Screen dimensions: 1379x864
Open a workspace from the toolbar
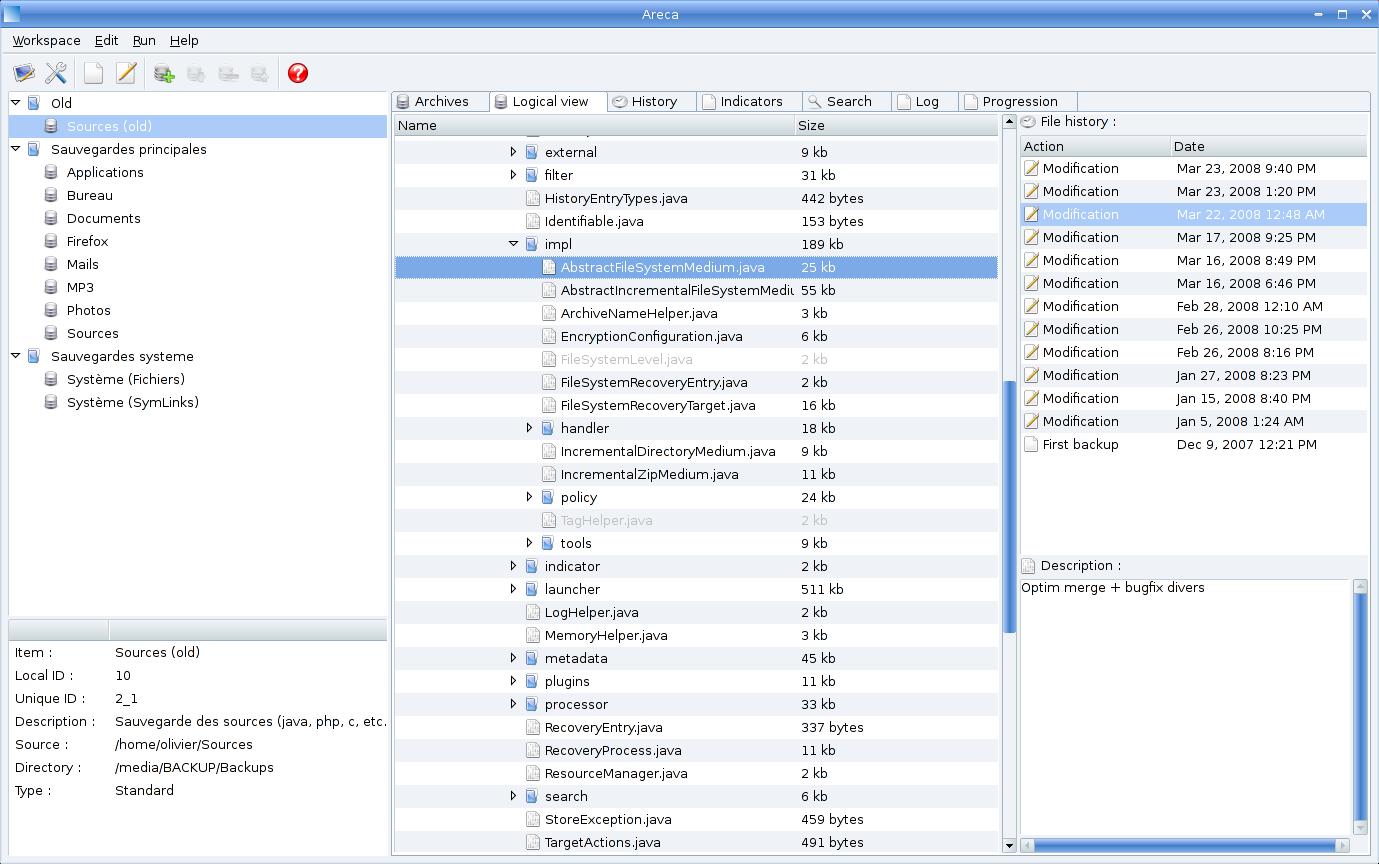tap(22, 72)
